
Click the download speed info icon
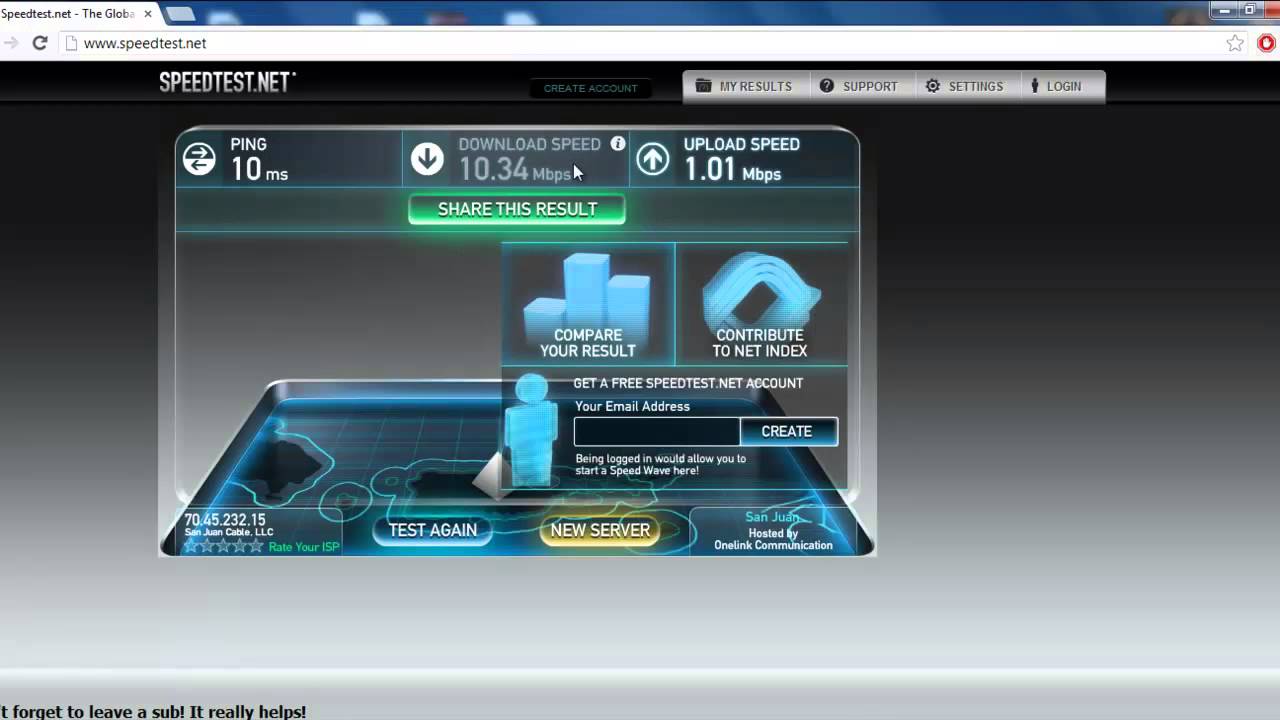[618, 144]
